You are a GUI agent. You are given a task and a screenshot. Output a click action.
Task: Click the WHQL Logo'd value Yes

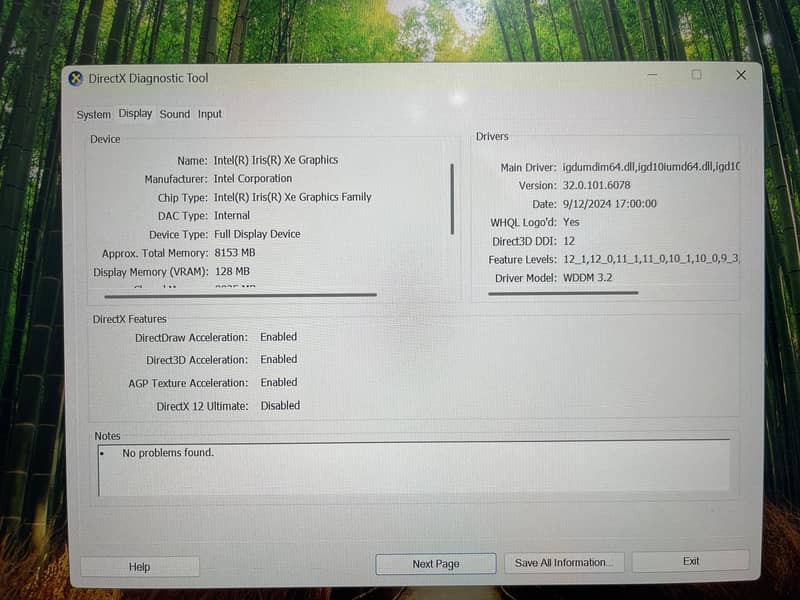(571, 222)
